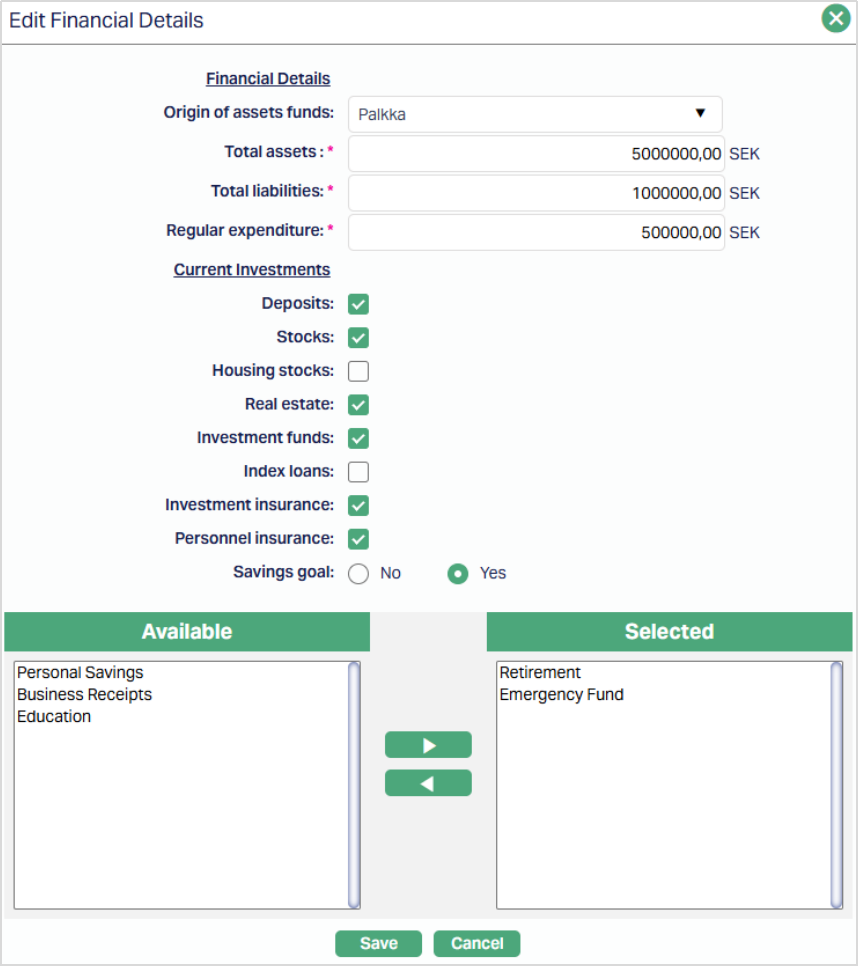This screenshot has height=967, width=859.
Task: Untick the Real estate checkbox
Action: pos(358,405)
